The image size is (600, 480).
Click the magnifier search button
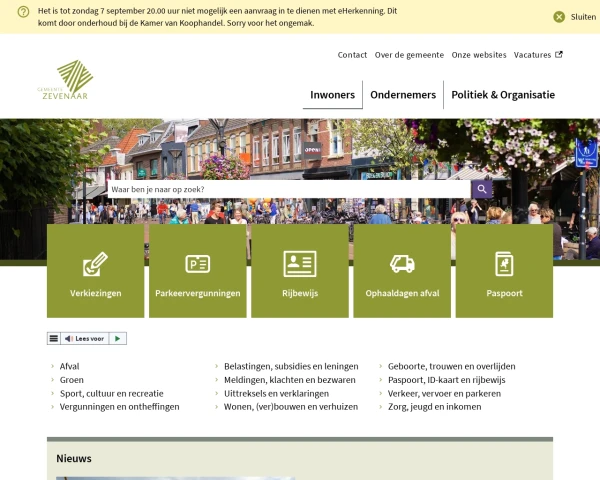[x=482, y=189]
